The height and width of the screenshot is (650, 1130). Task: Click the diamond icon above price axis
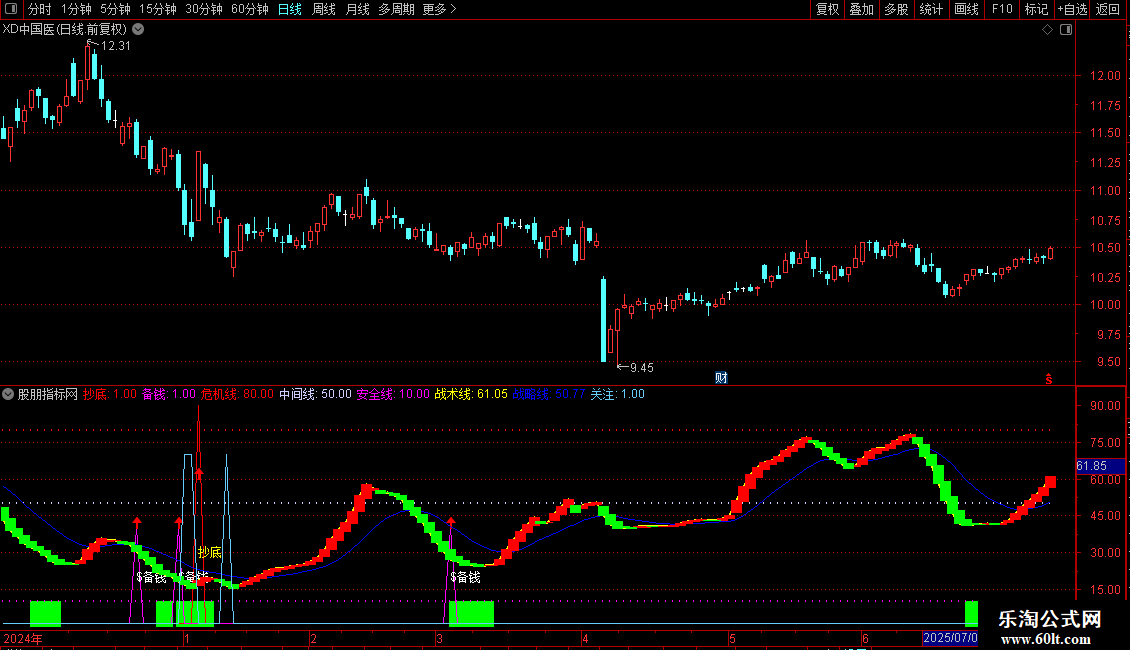(1047, 29)
